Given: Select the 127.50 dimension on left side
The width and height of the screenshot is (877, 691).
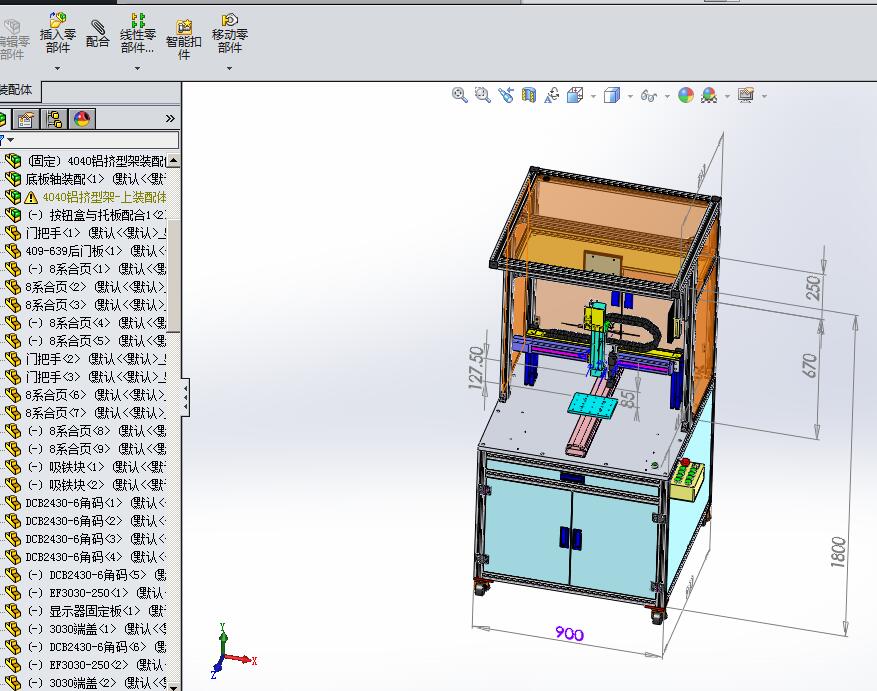Looking at the screenshot, I should 475,368.
